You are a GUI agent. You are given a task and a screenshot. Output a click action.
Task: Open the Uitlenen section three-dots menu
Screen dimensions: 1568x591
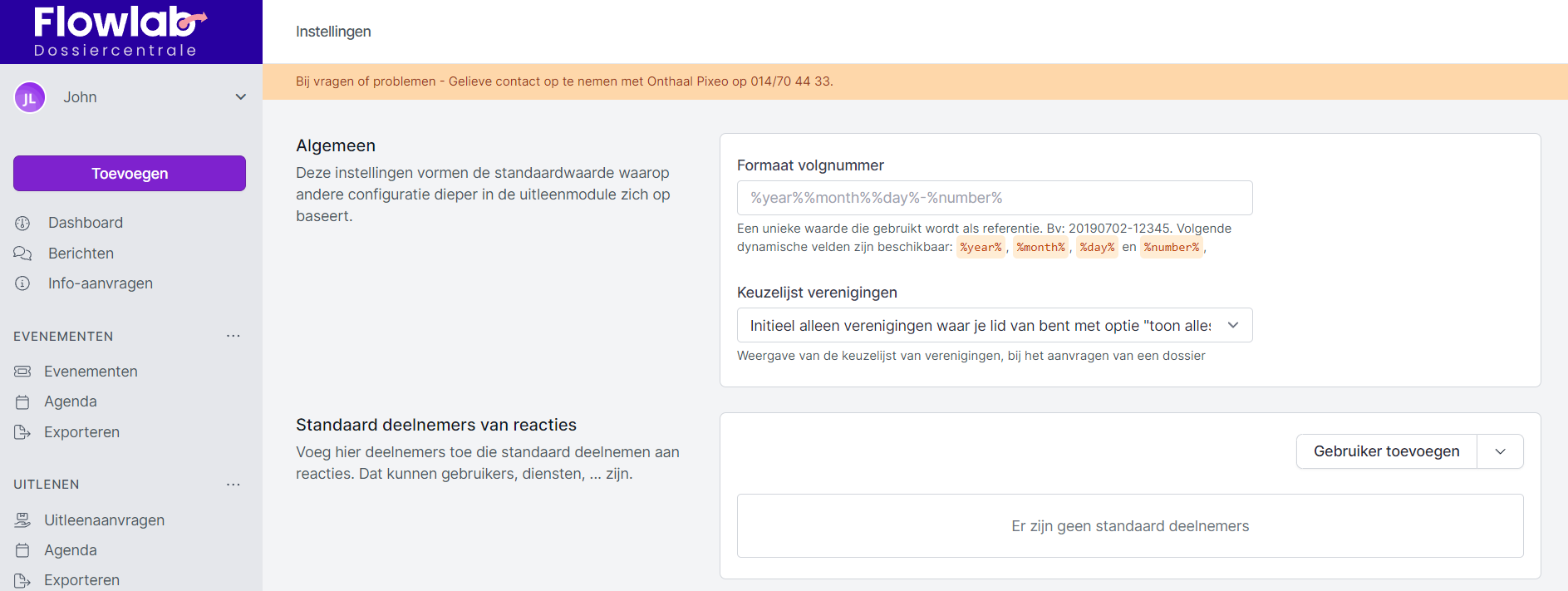(233, 485)
